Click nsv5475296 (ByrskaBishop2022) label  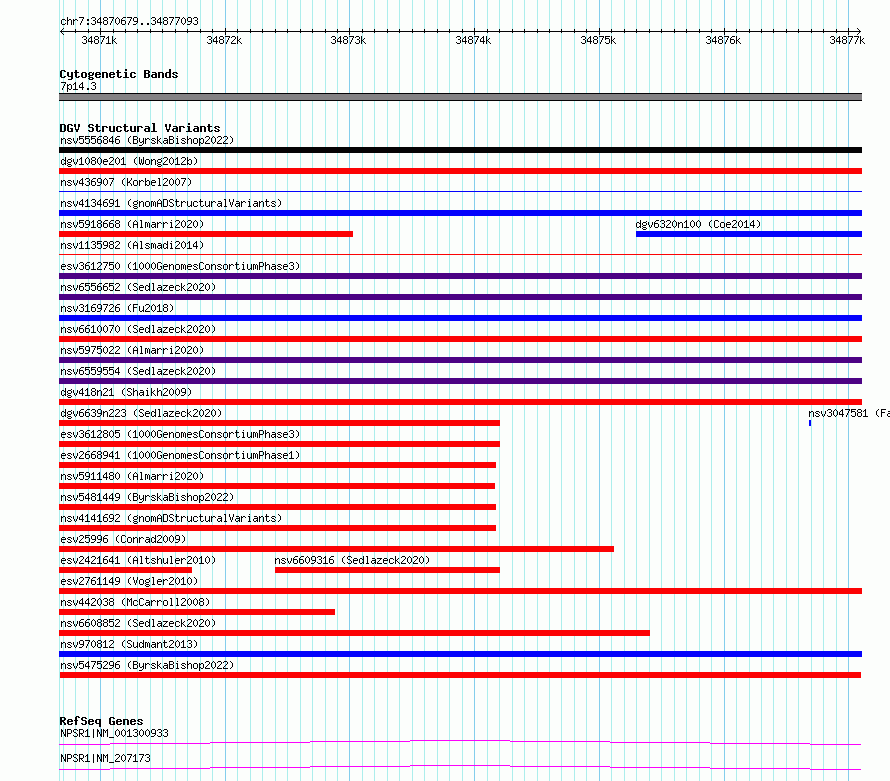pos(147,665)
